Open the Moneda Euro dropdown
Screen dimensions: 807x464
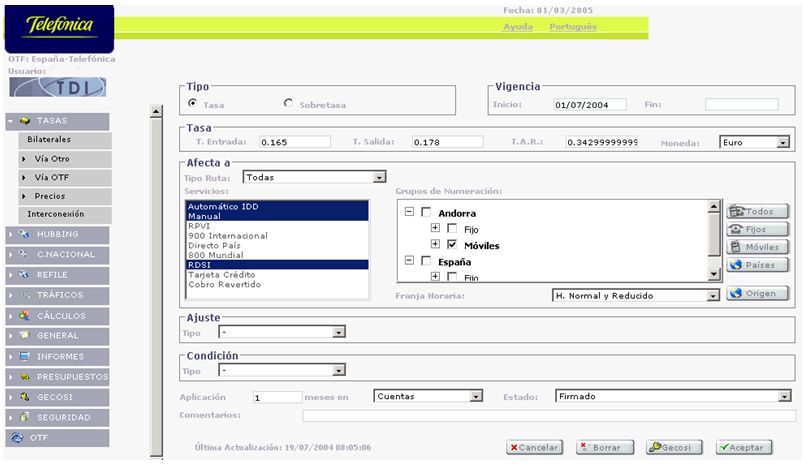click(x=783, y=143)
